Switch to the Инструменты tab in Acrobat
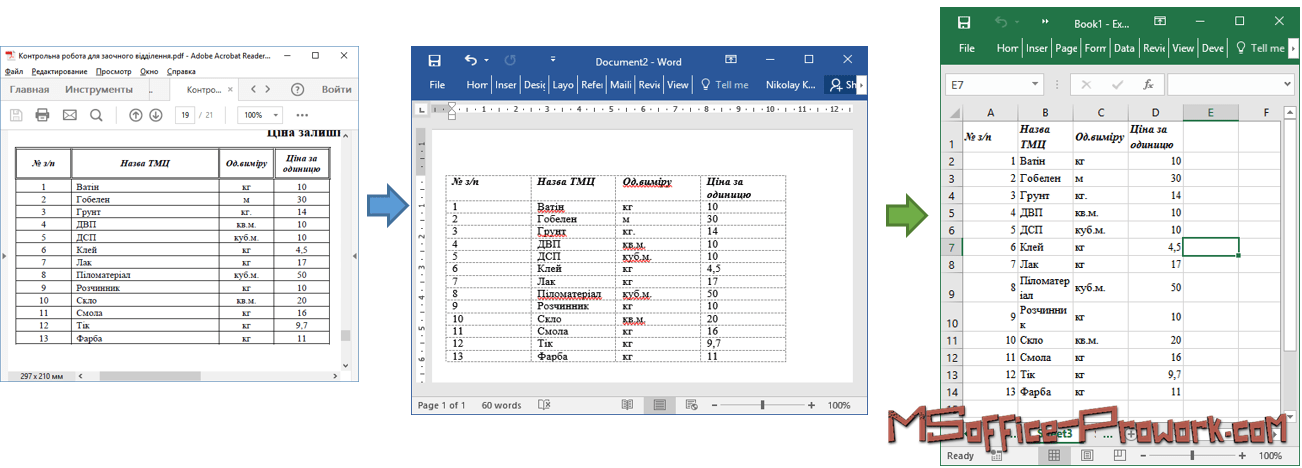Image resolution: width=1302 pixels, height=468 pixels. point(98,89)
